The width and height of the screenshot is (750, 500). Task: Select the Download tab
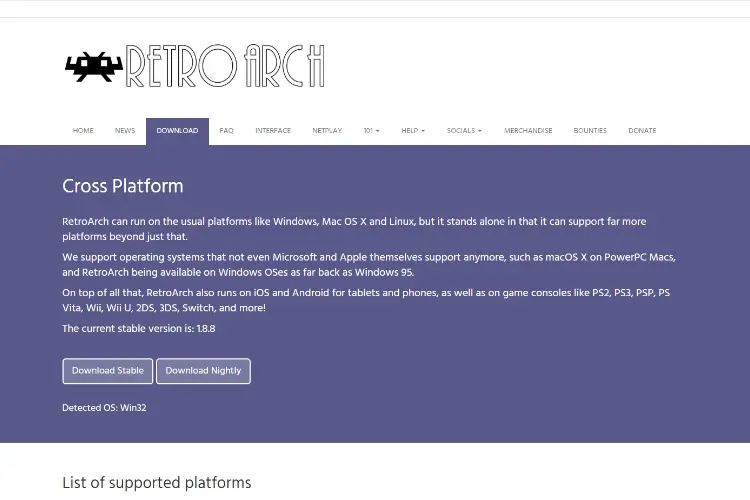point(177,131)
